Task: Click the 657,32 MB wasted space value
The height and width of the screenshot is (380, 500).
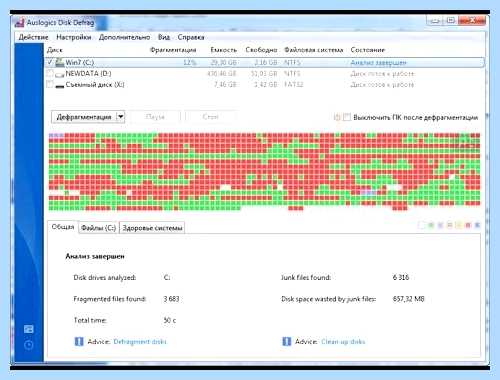Action: (x=408, y=299)
